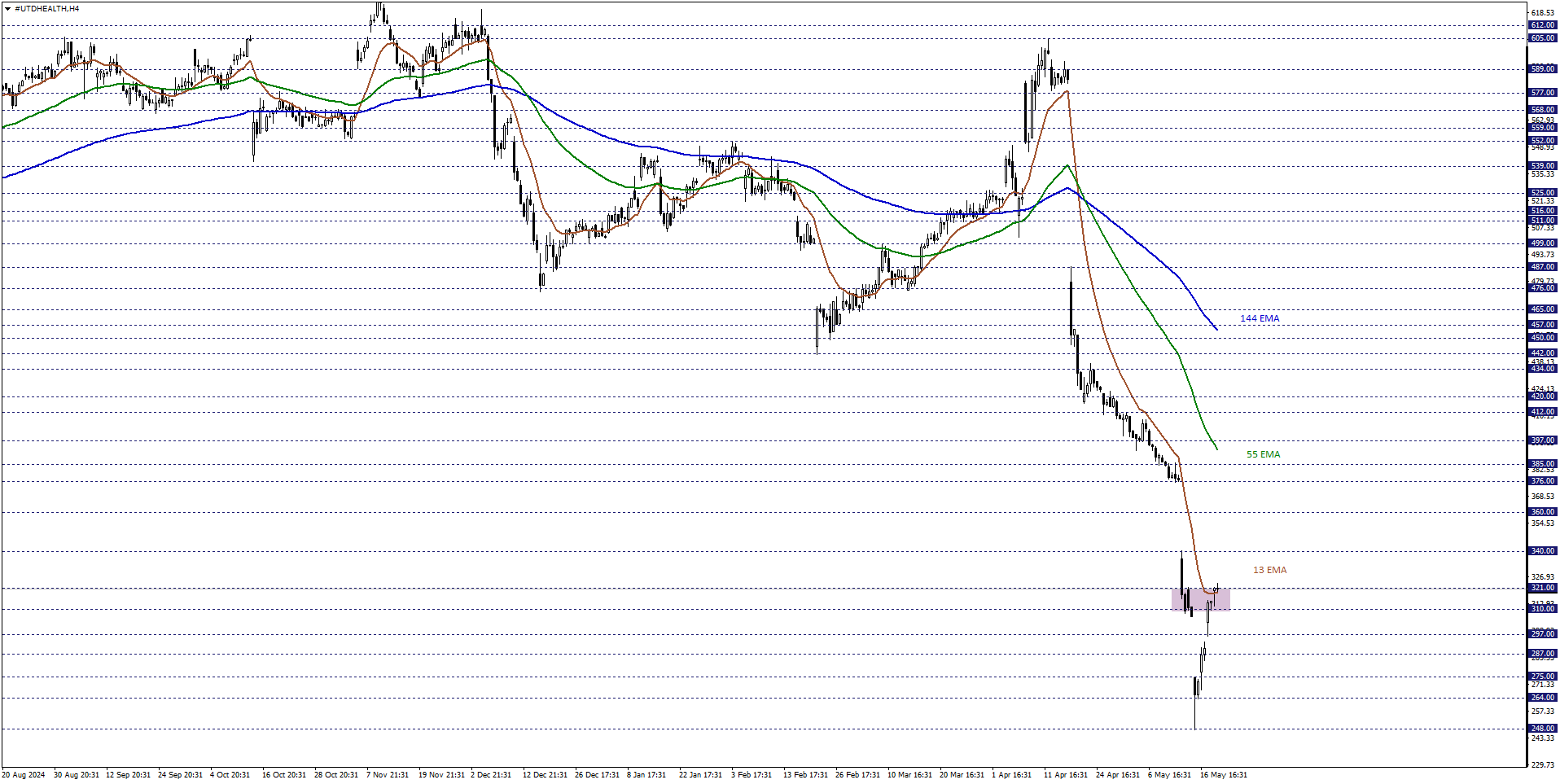Viewport: 1560px width, 784px height.
Task: Click the 287.00 price level label
Action: [1543, 654]
